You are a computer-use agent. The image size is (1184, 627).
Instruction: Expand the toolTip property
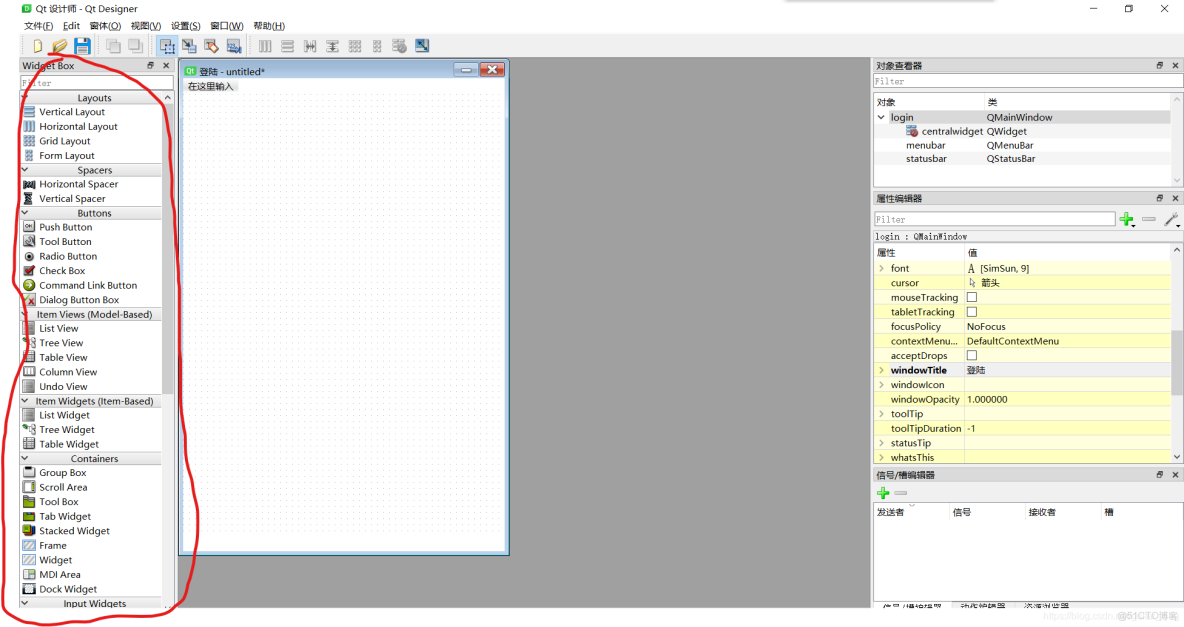point(881,414)
